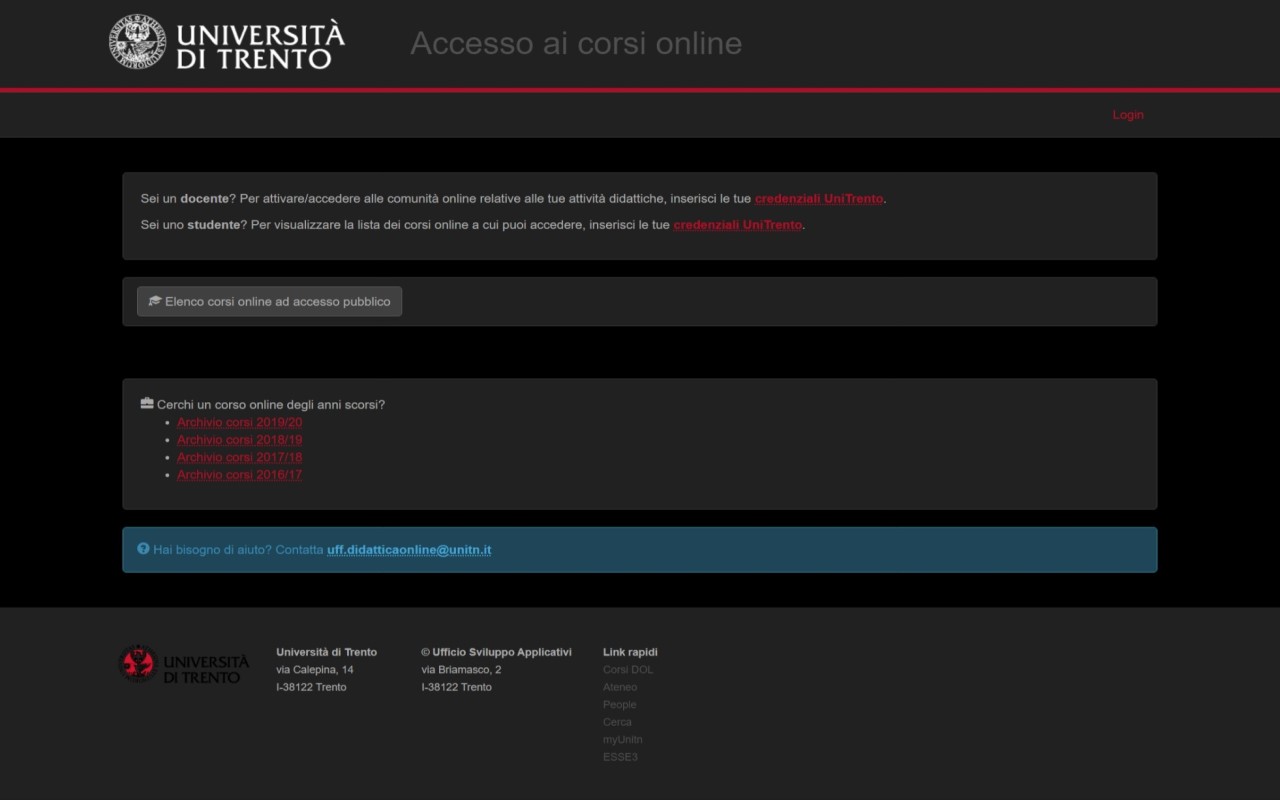Open 'People' quick link
Viewport: 1280px width, 800px height.
point(620,705)
